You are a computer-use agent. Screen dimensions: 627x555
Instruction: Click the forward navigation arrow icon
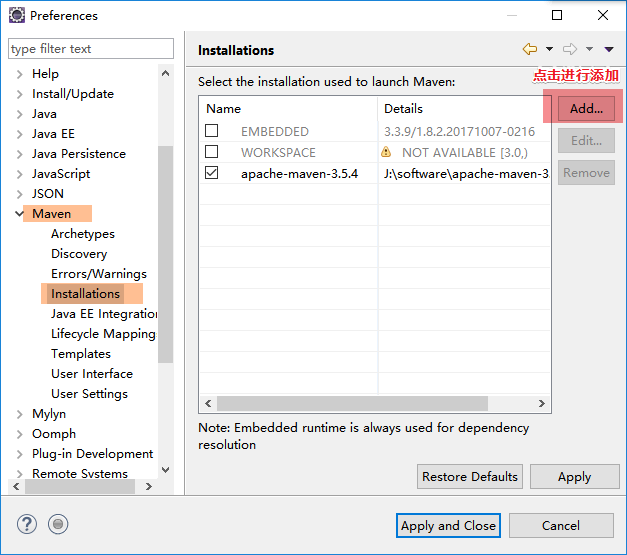pyautogui.click(x=570, y=49)
